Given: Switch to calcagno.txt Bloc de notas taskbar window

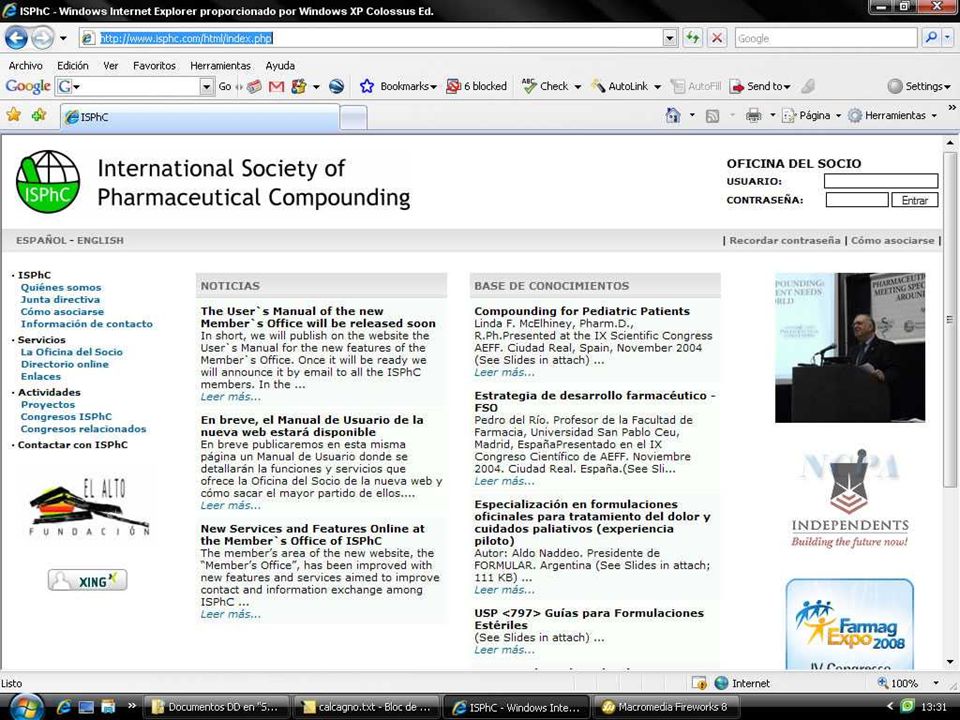Looking at the screenshot, I should (366, 707).
